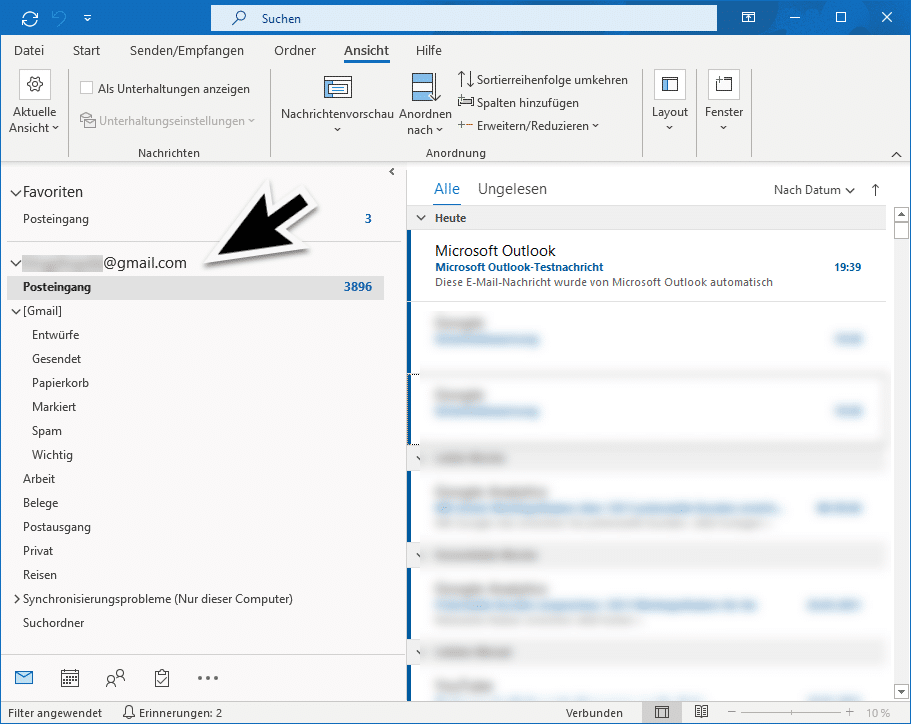Select the Ansicht ribbon tab
Screen dimensions: 911x724
click(x=366, y=51)
